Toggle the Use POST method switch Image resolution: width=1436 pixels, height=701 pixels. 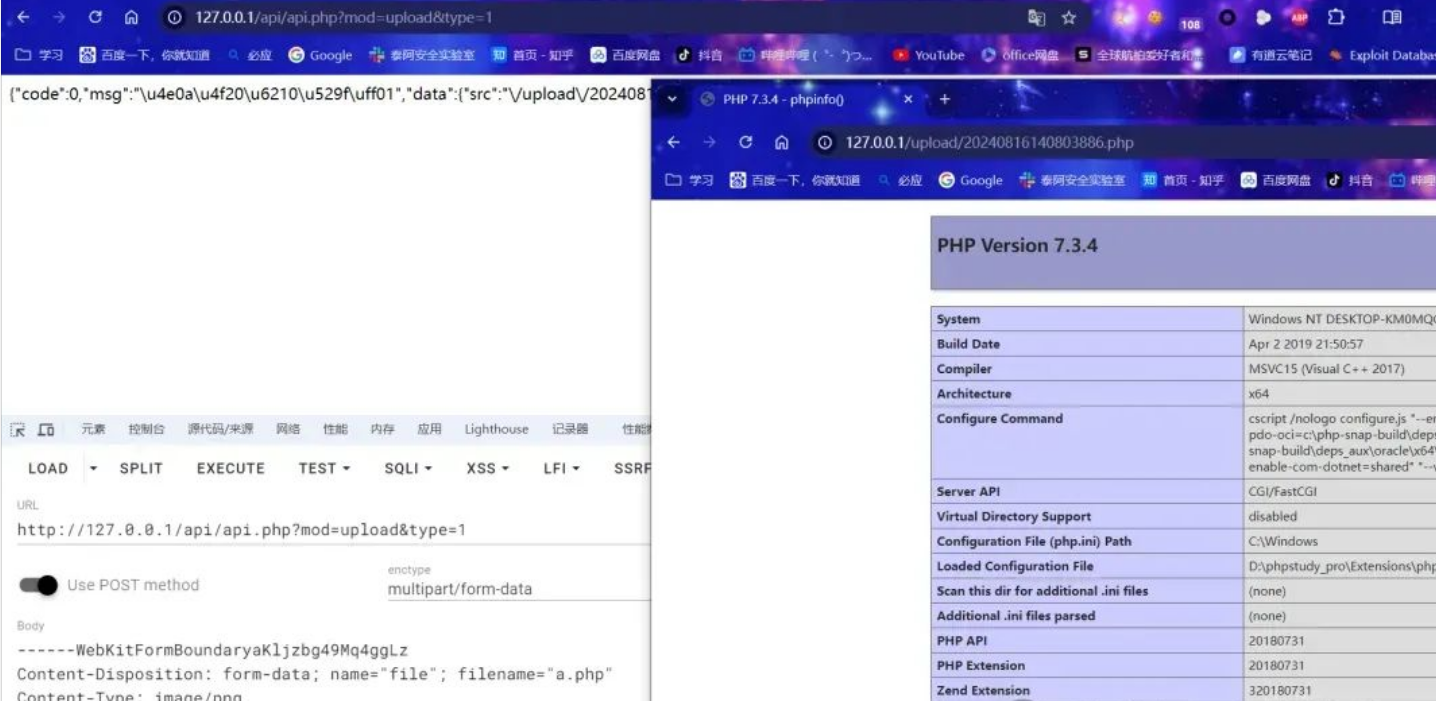click(x=39, y=586)
